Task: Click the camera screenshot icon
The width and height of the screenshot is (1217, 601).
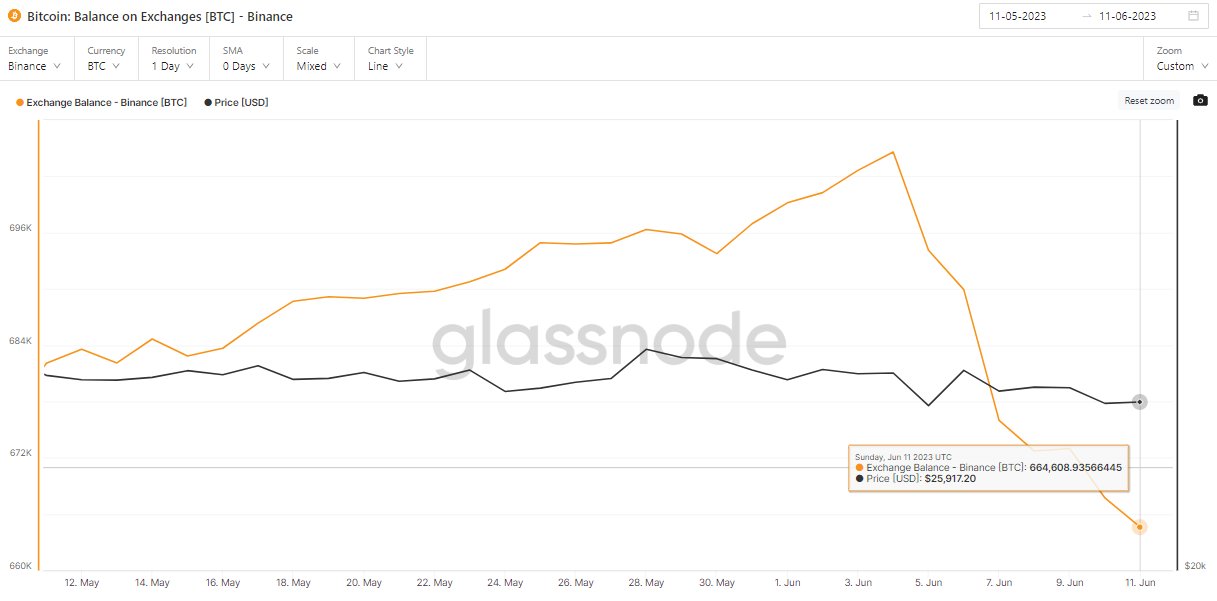Action: tap(1200, 100)
